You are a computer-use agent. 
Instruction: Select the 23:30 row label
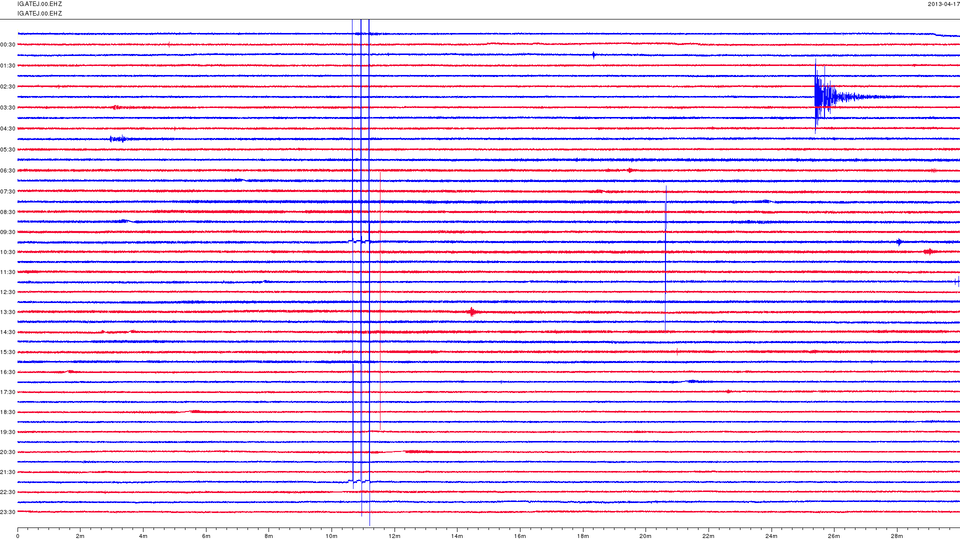click(x=8, y=512)
